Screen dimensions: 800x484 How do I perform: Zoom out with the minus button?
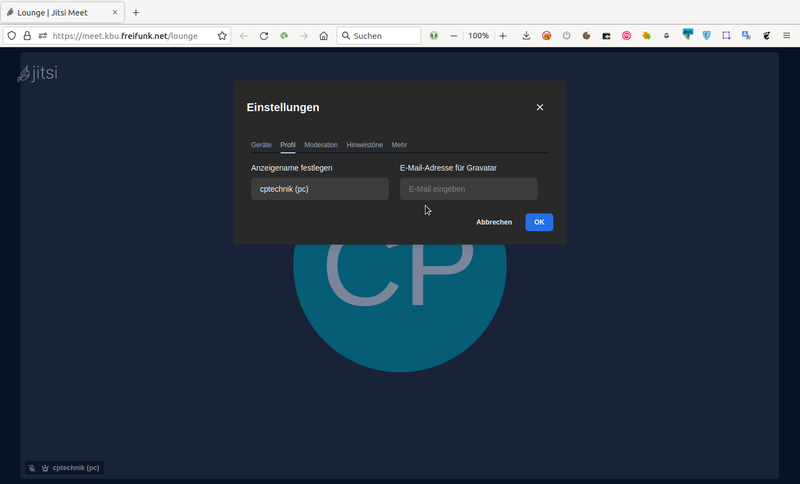tap(454, 35)
